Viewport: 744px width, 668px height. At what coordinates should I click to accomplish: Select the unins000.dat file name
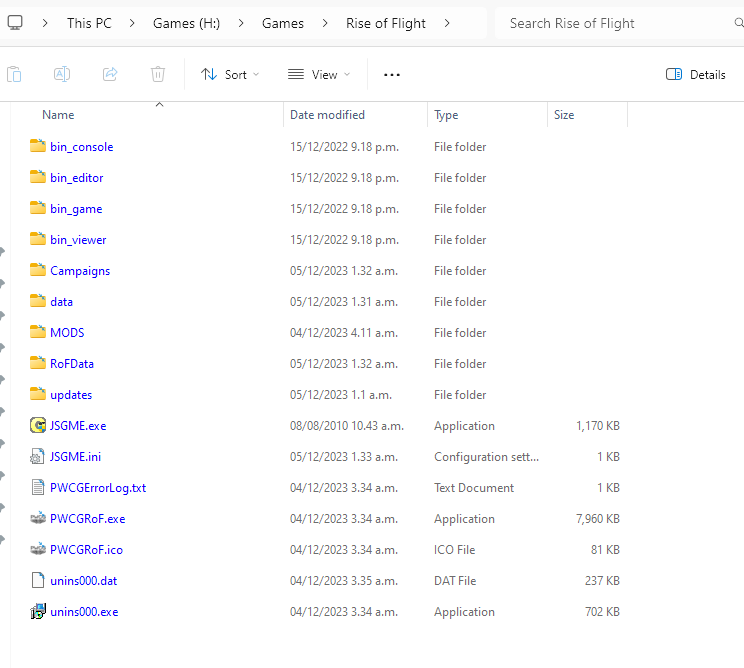pyautogui.click(x=84, y=581)
